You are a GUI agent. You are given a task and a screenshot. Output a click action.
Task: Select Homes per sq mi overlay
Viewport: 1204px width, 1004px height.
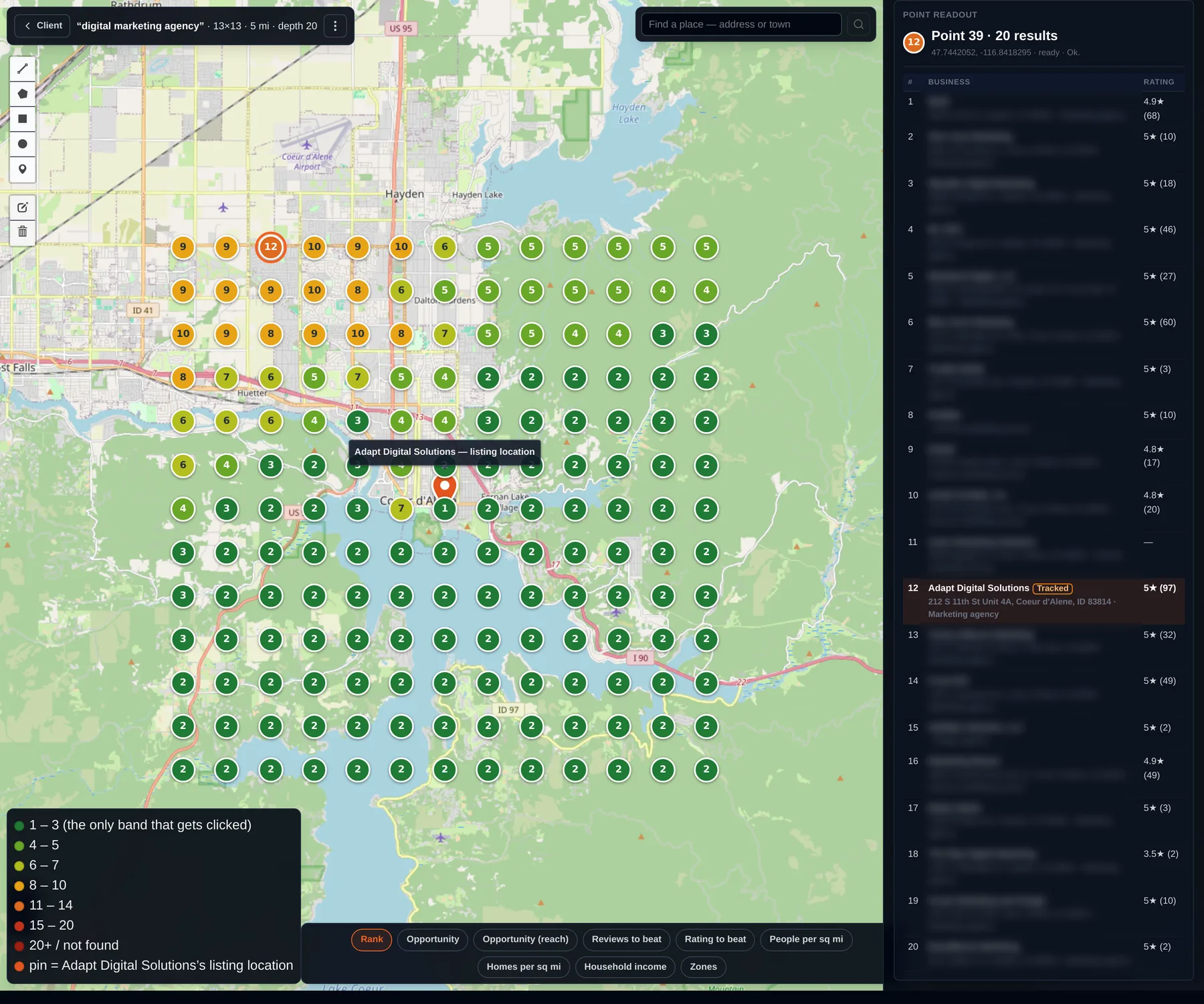click(x=524, y=967)
